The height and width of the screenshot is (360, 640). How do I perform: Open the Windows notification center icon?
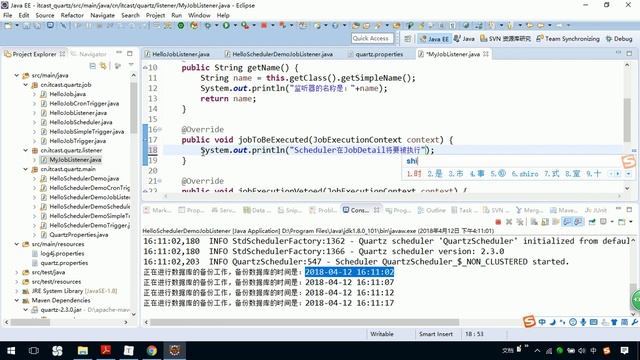pyautogui.click(x=624, y=351)
